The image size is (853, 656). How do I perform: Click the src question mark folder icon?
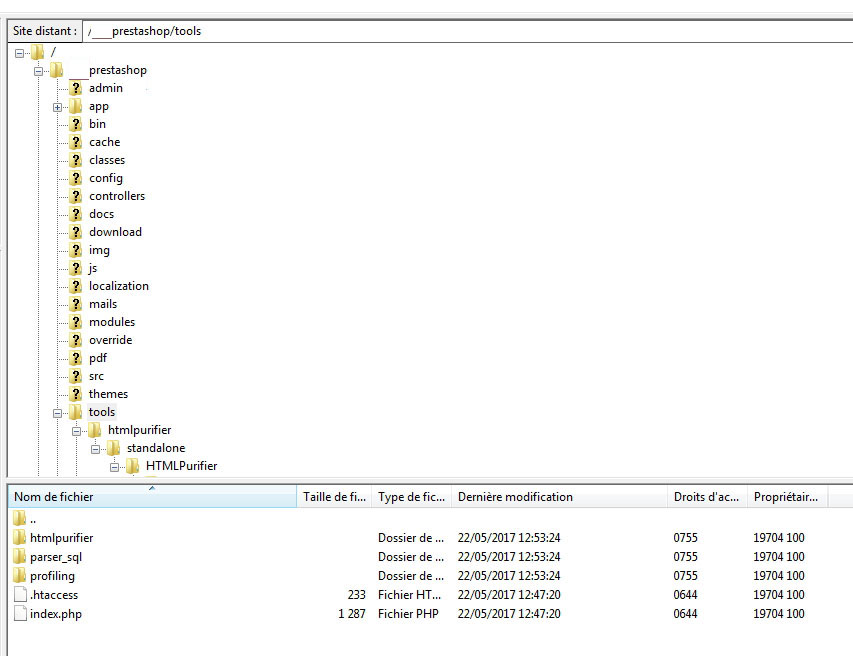tap(76, 375)
